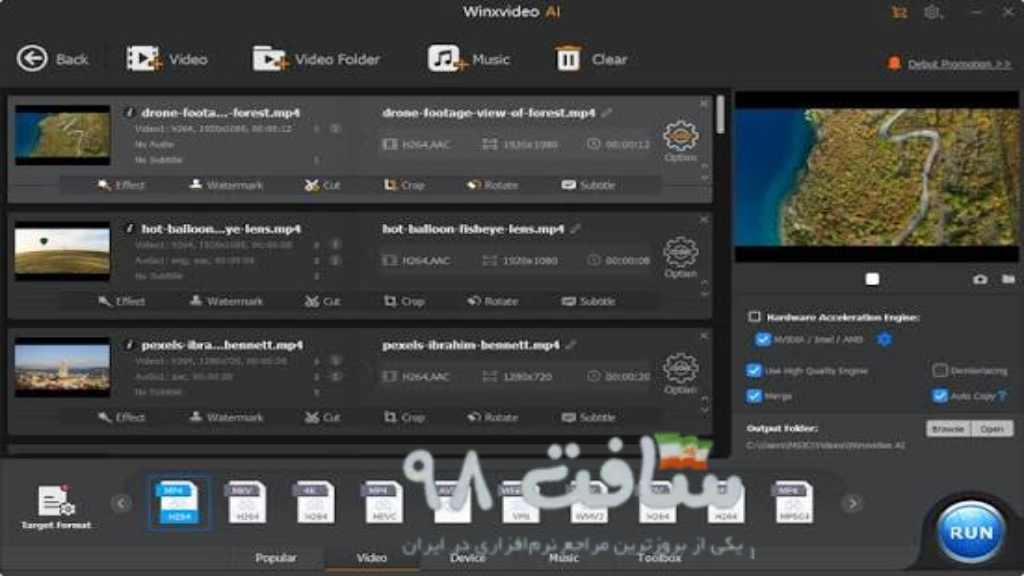Viewport: 1024px width, 576px height.
Task: Open Subtitle for drone-footage video
Action: (x=588, y=185)
